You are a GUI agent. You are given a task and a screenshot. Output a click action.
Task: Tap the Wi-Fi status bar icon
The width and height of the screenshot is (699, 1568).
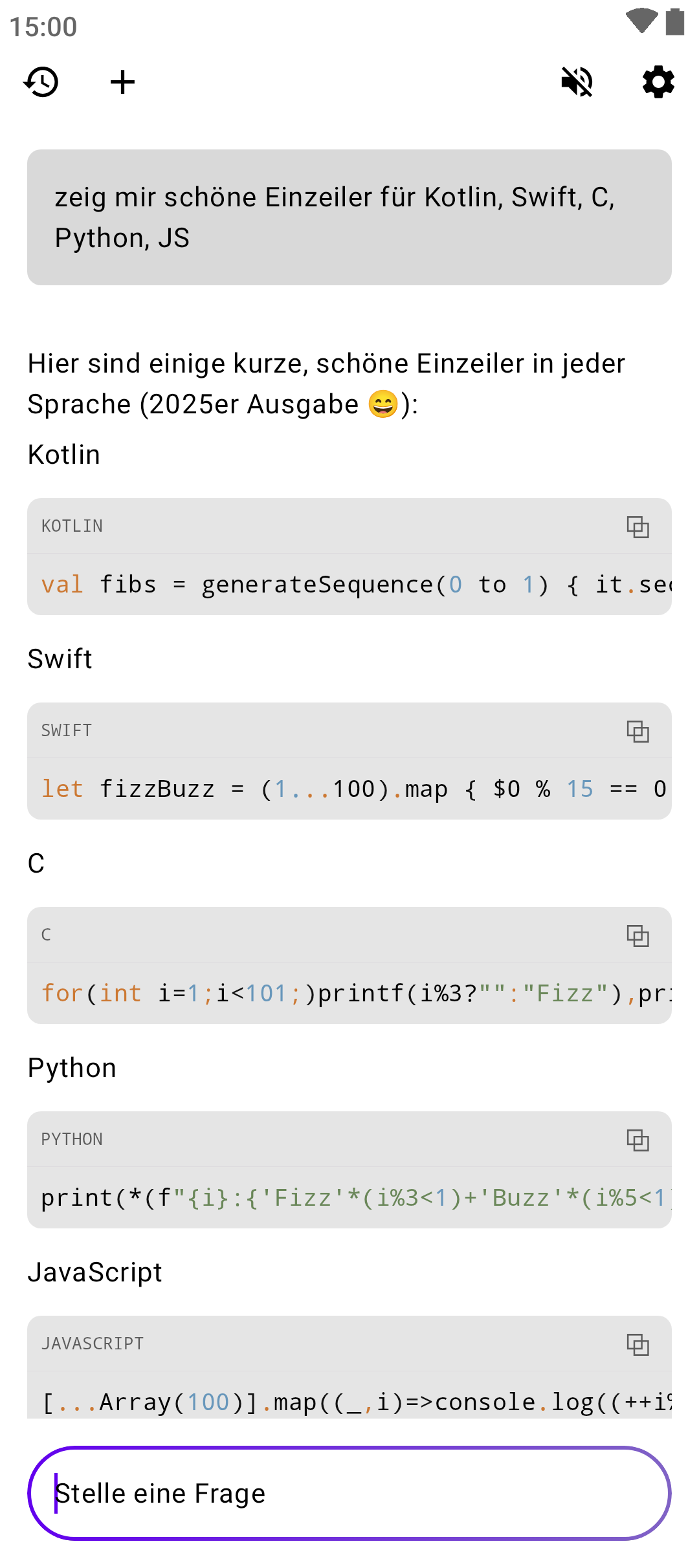(x=641, y=21)
